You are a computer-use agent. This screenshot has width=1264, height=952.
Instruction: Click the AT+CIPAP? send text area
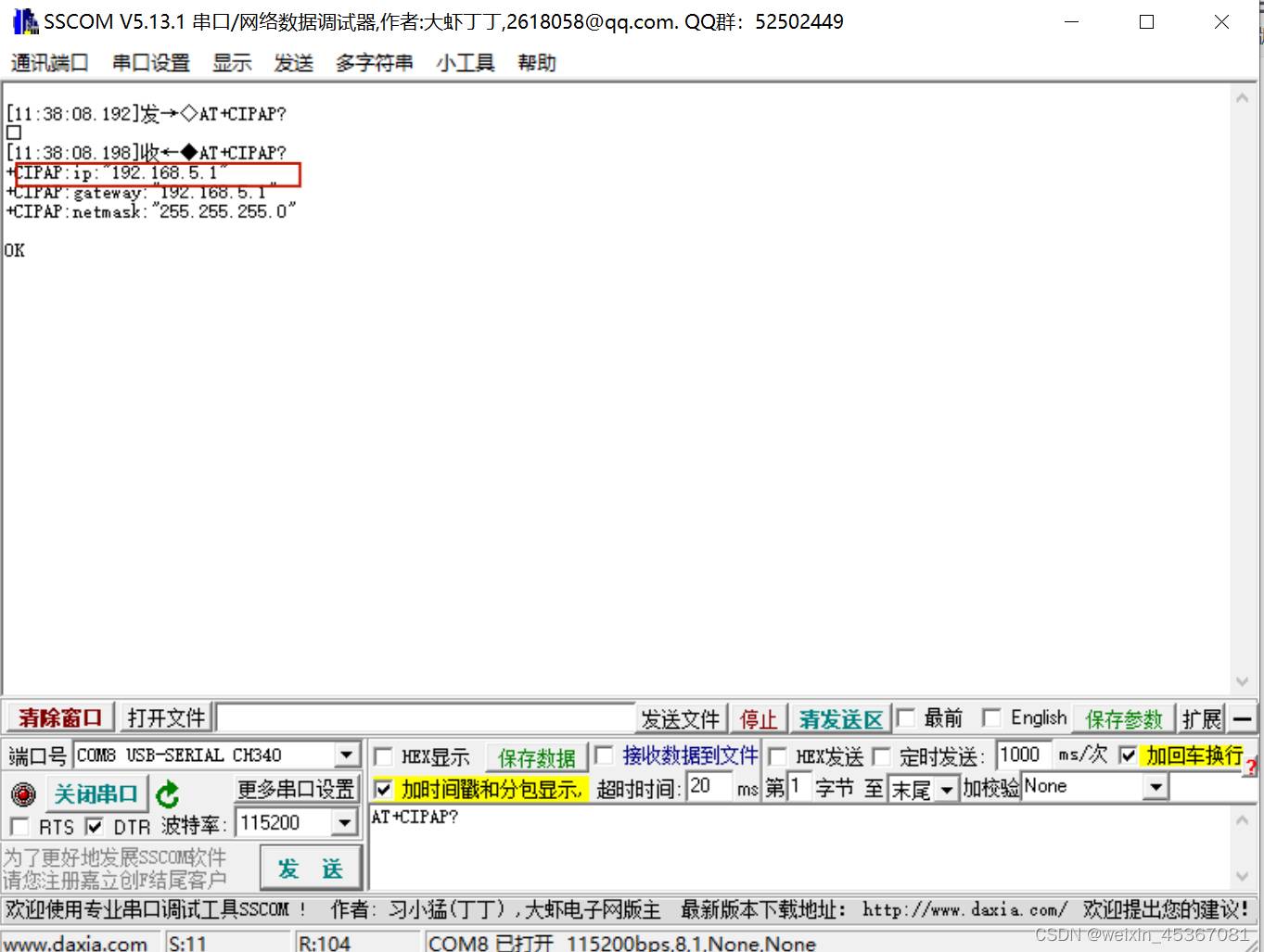[x=800, y=848]
